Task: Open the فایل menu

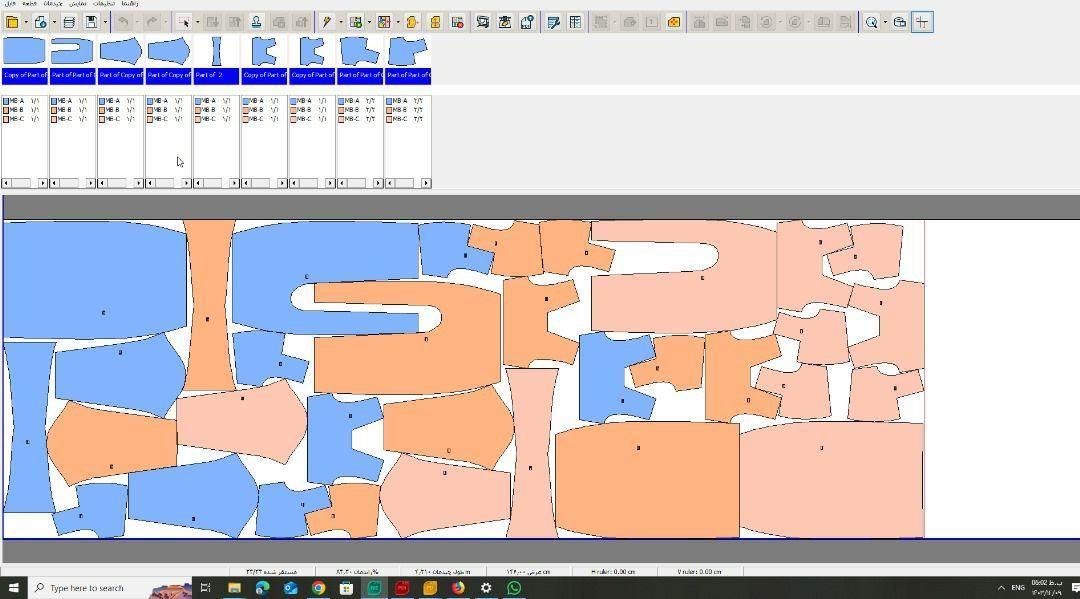Action: pos(10,3)
